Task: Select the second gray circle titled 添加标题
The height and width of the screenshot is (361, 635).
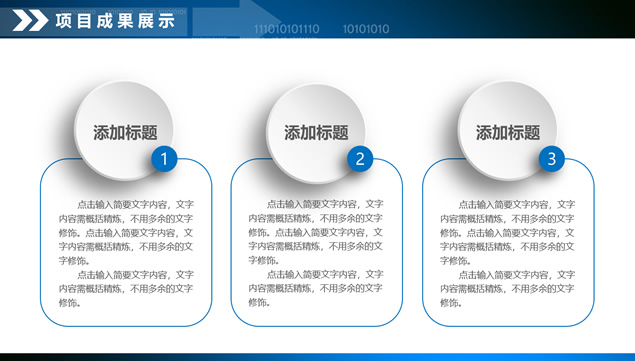Action: (x=316, y=133)
